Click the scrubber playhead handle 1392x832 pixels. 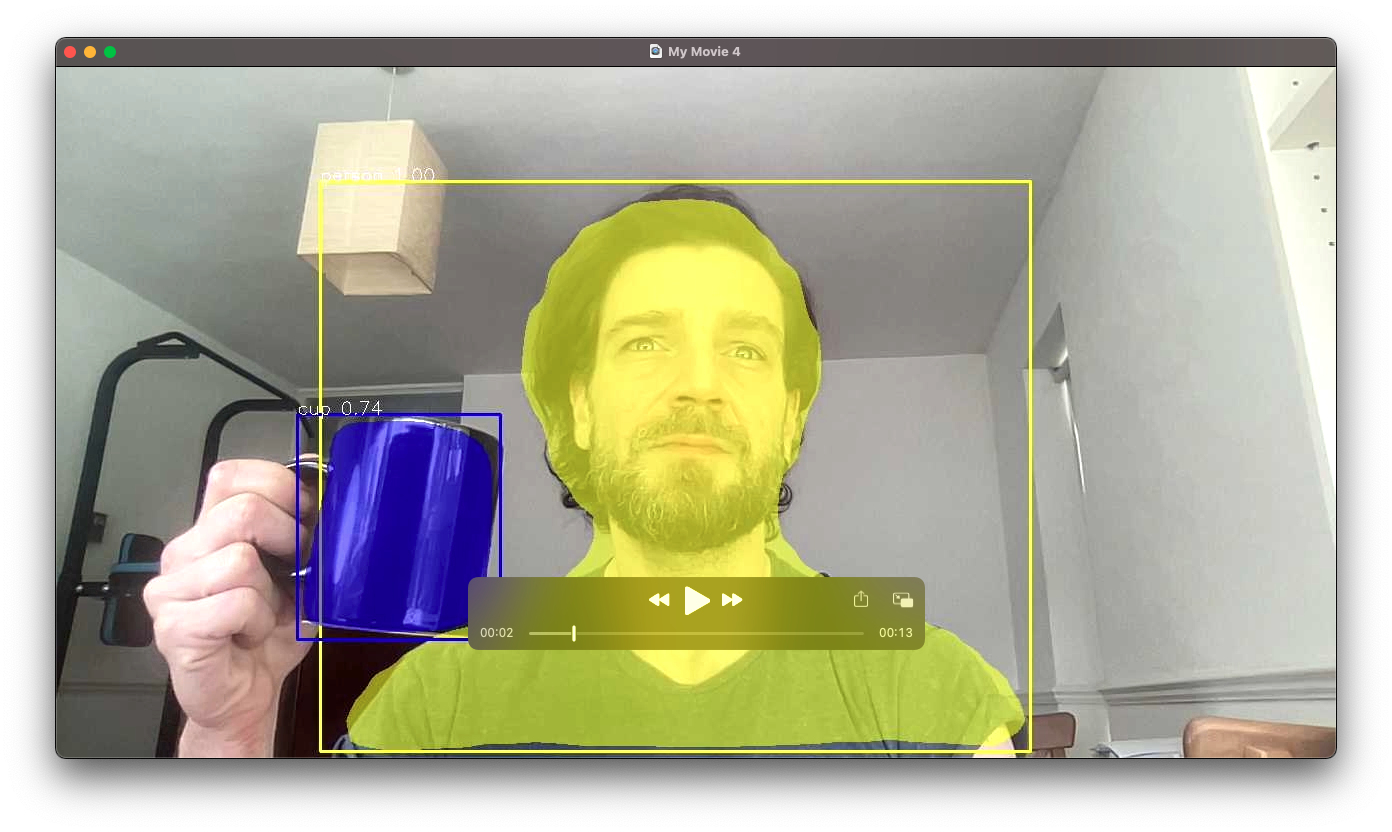pyautogui.click(x=574, y=633)
